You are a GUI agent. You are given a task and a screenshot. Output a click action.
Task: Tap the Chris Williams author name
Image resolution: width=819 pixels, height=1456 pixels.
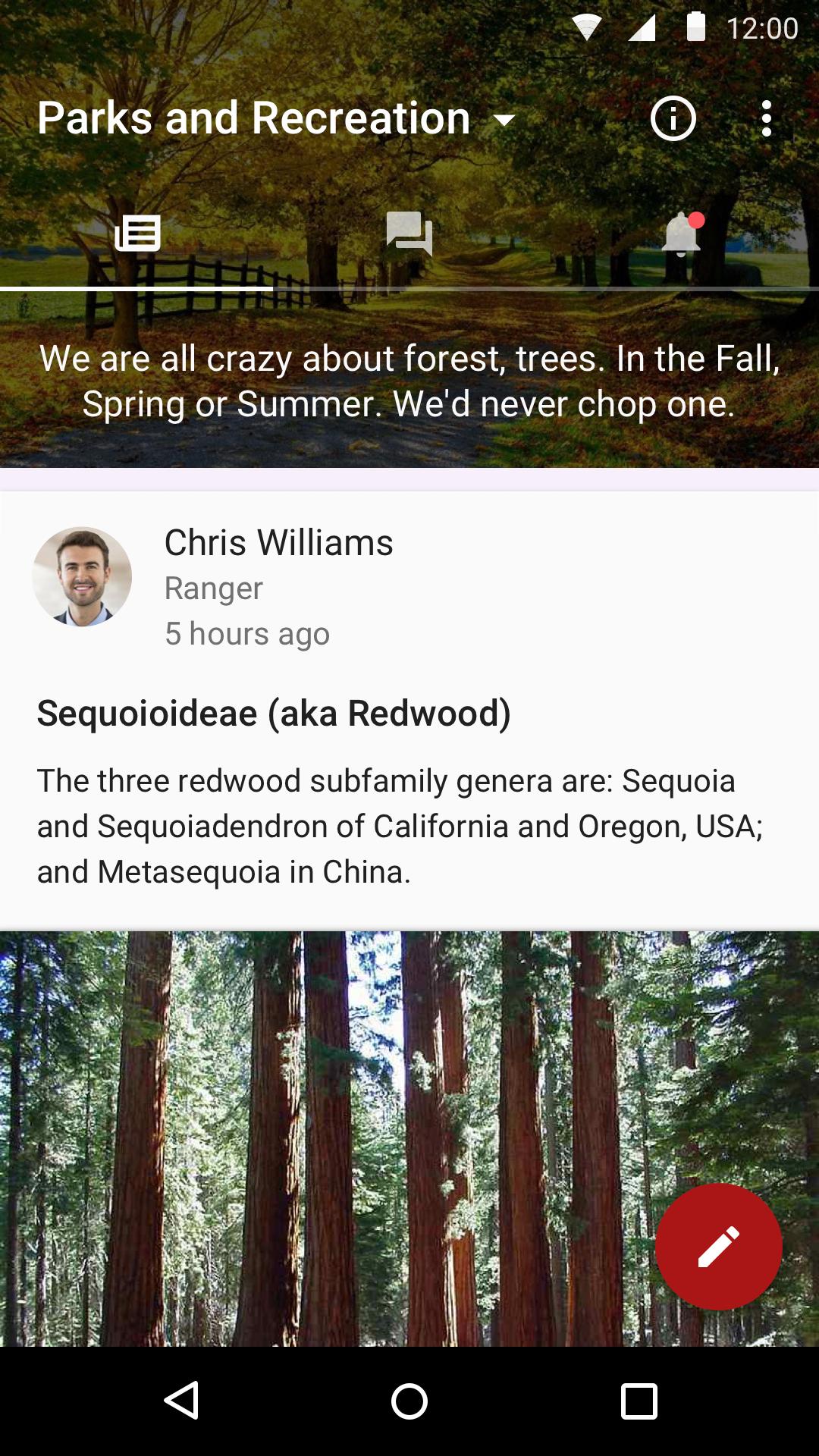[278, 543]
